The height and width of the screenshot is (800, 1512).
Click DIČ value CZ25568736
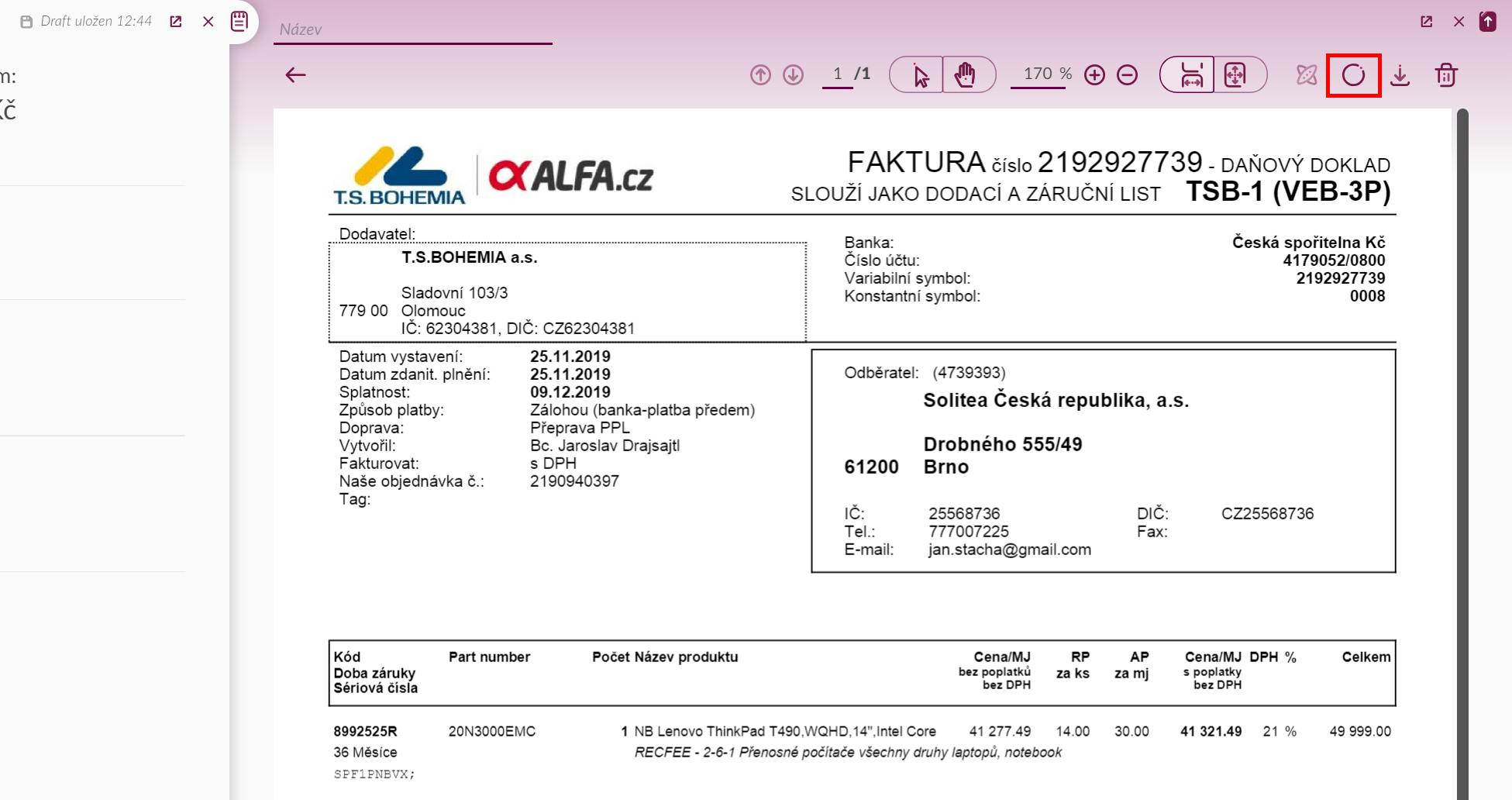[1267, 514]
